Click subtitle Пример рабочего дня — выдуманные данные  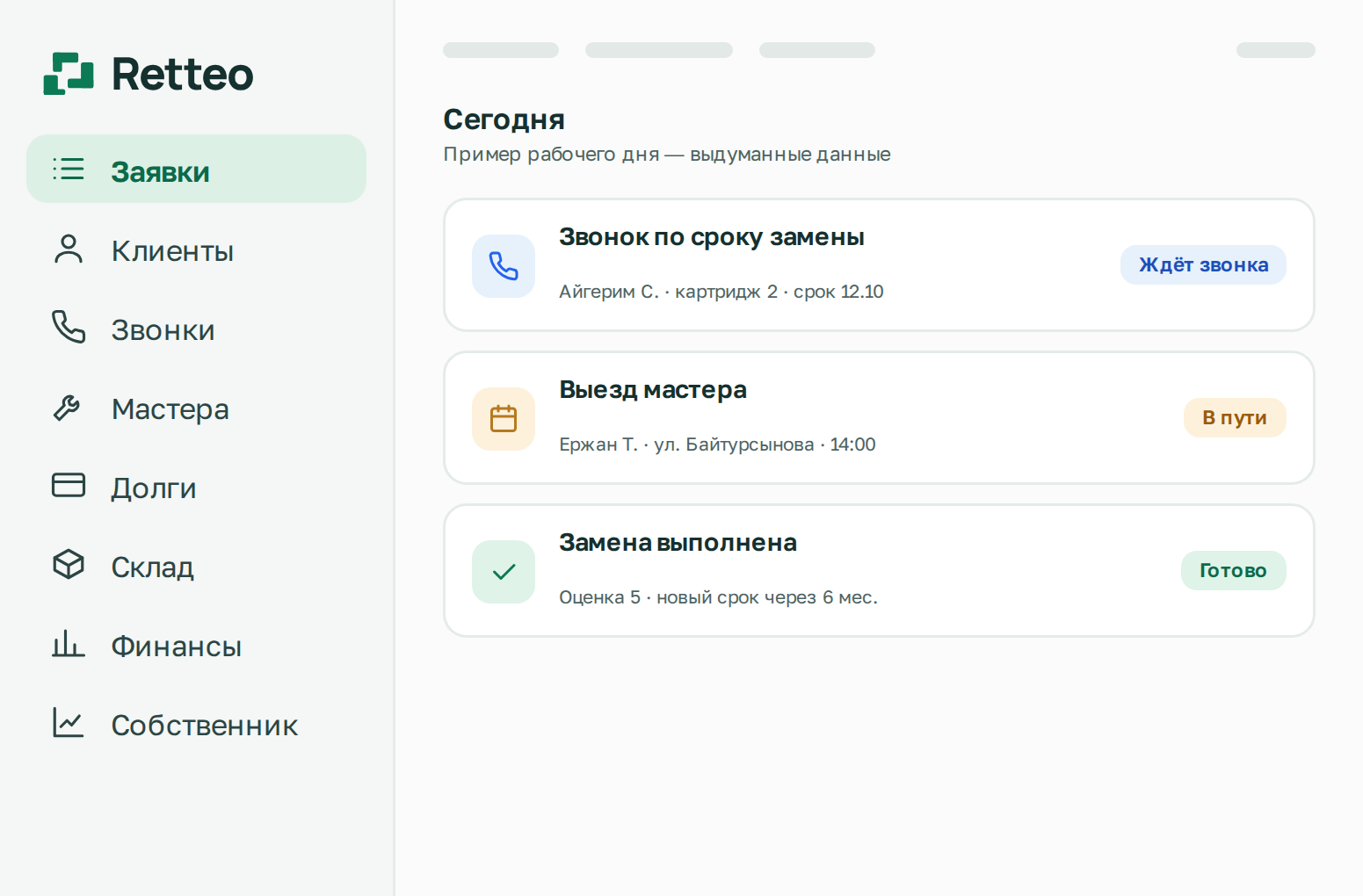667,155
